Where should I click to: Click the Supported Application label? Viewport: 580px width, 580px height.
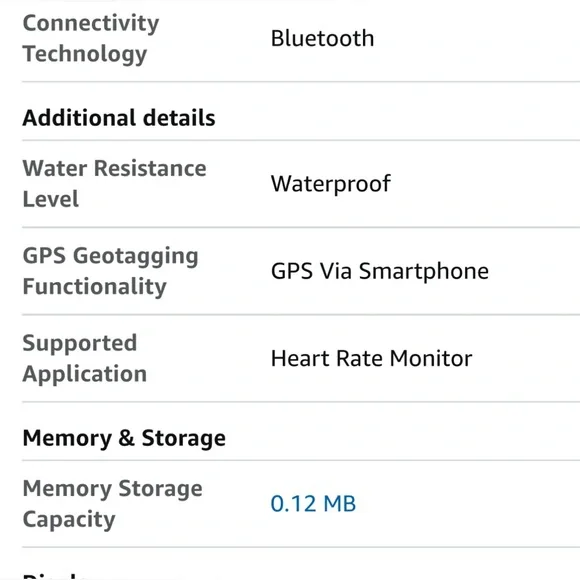click(x=85, y=358)
